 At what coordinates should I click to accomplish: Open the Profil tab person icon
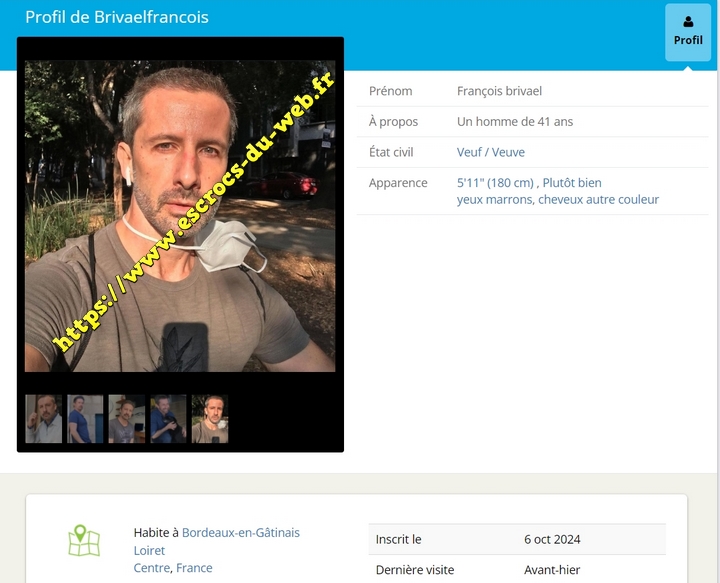(688, 22)
